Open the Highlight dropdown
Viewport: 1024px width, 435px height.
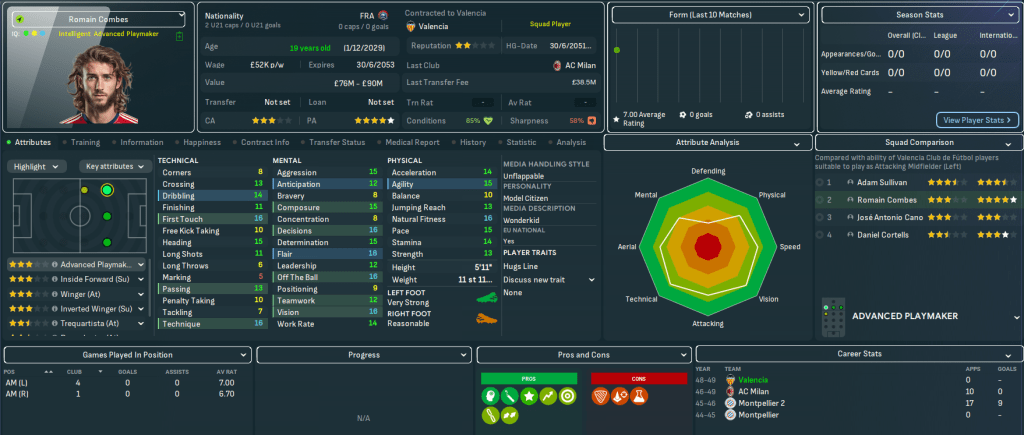(x=39, y=166)
